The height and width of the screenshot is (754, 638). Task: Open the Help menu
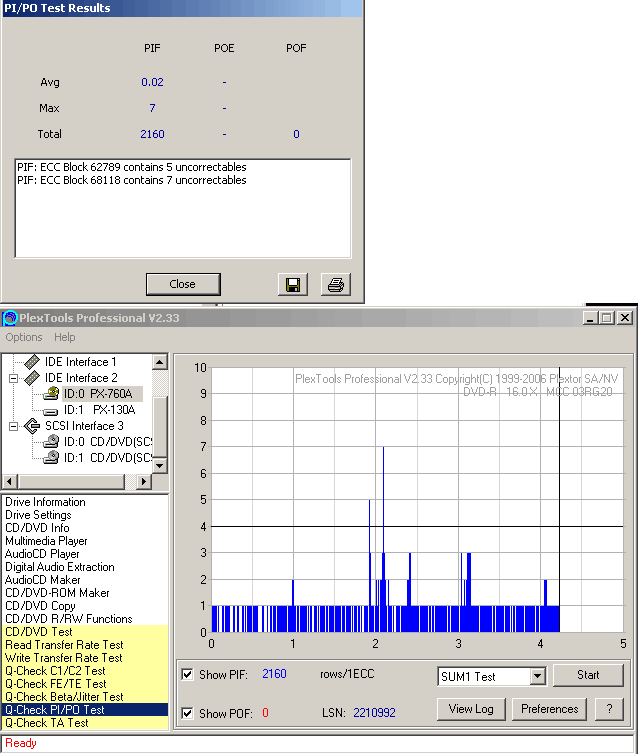[65, 338]
